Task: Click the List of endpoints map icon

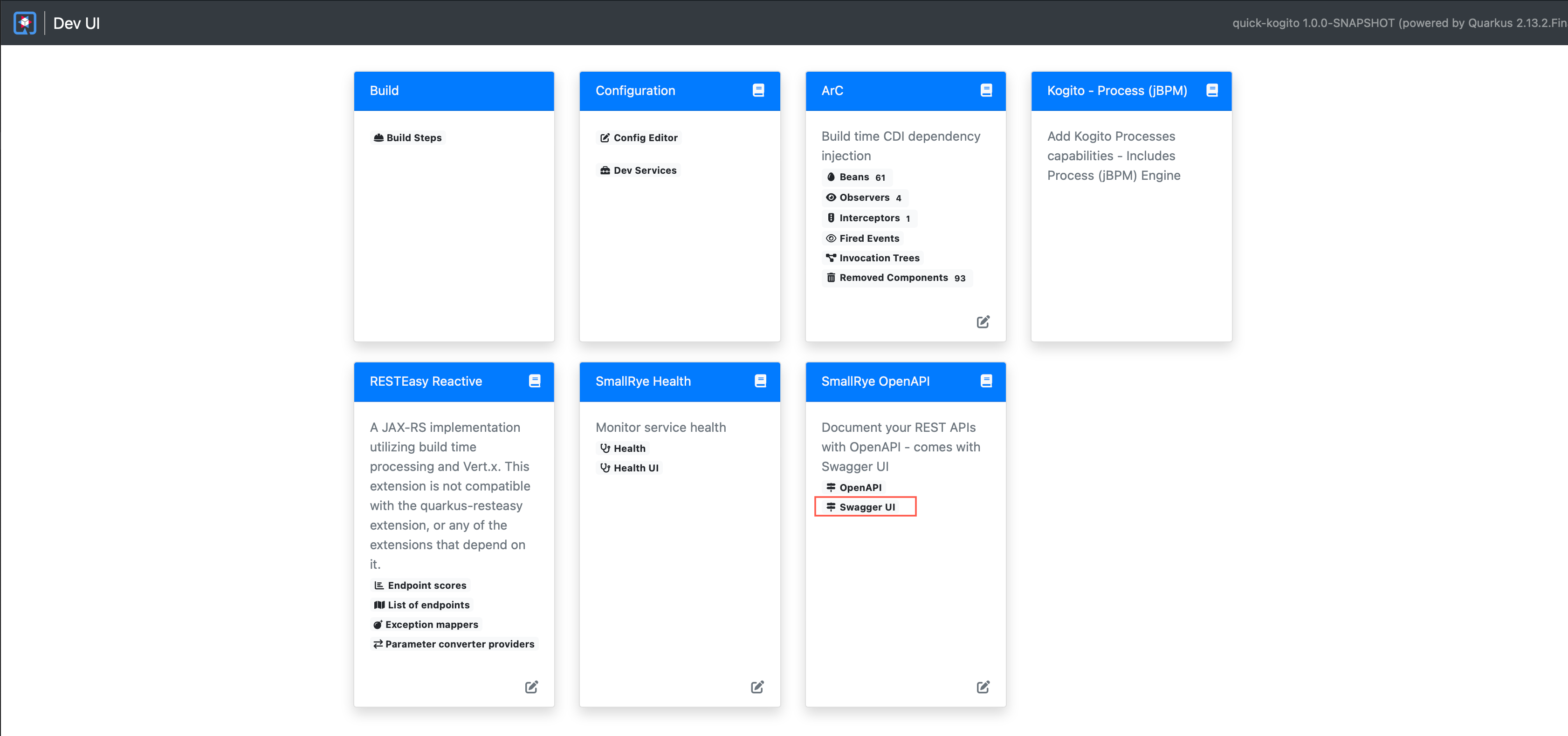Action: [x=379, y=605]
